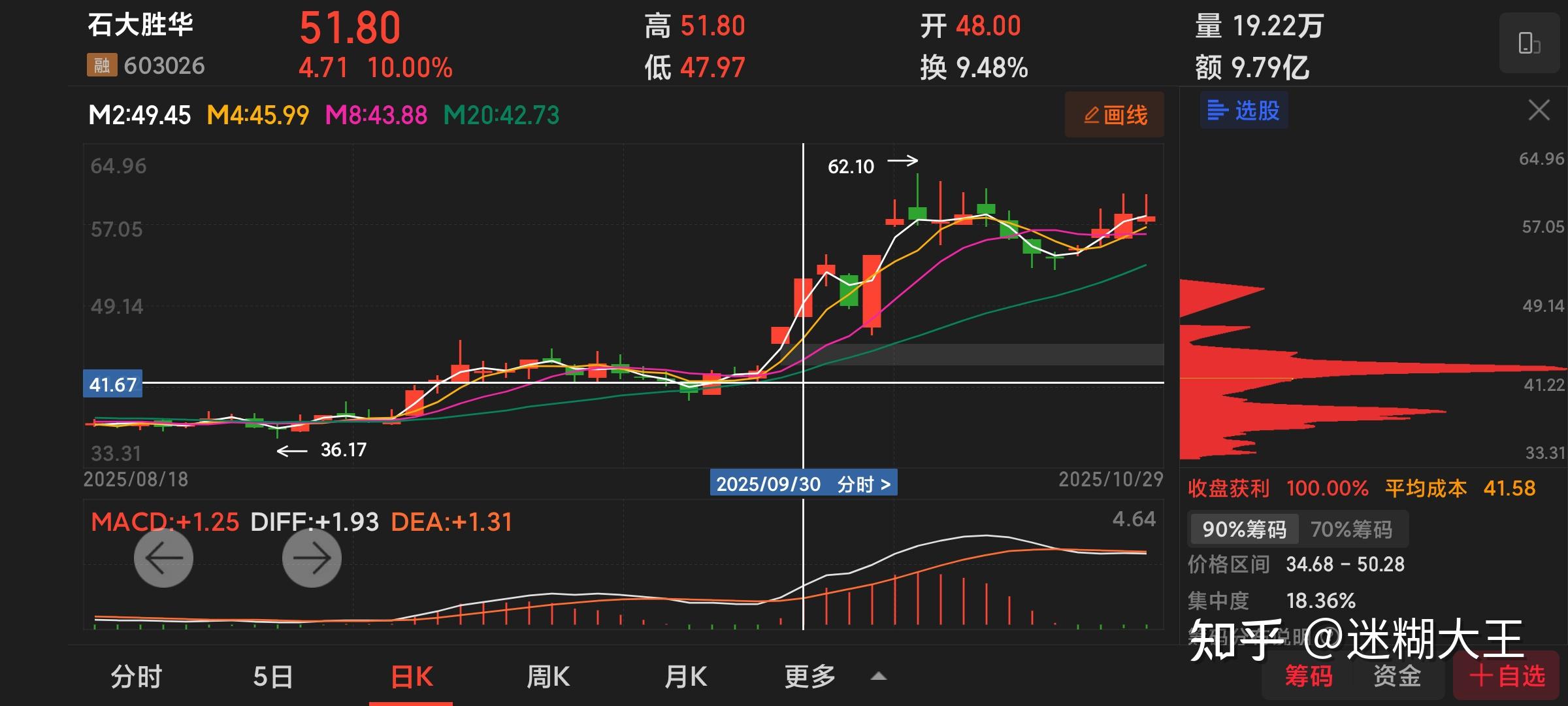Switch to 70%筹码 option

(x=1351, y=529)
